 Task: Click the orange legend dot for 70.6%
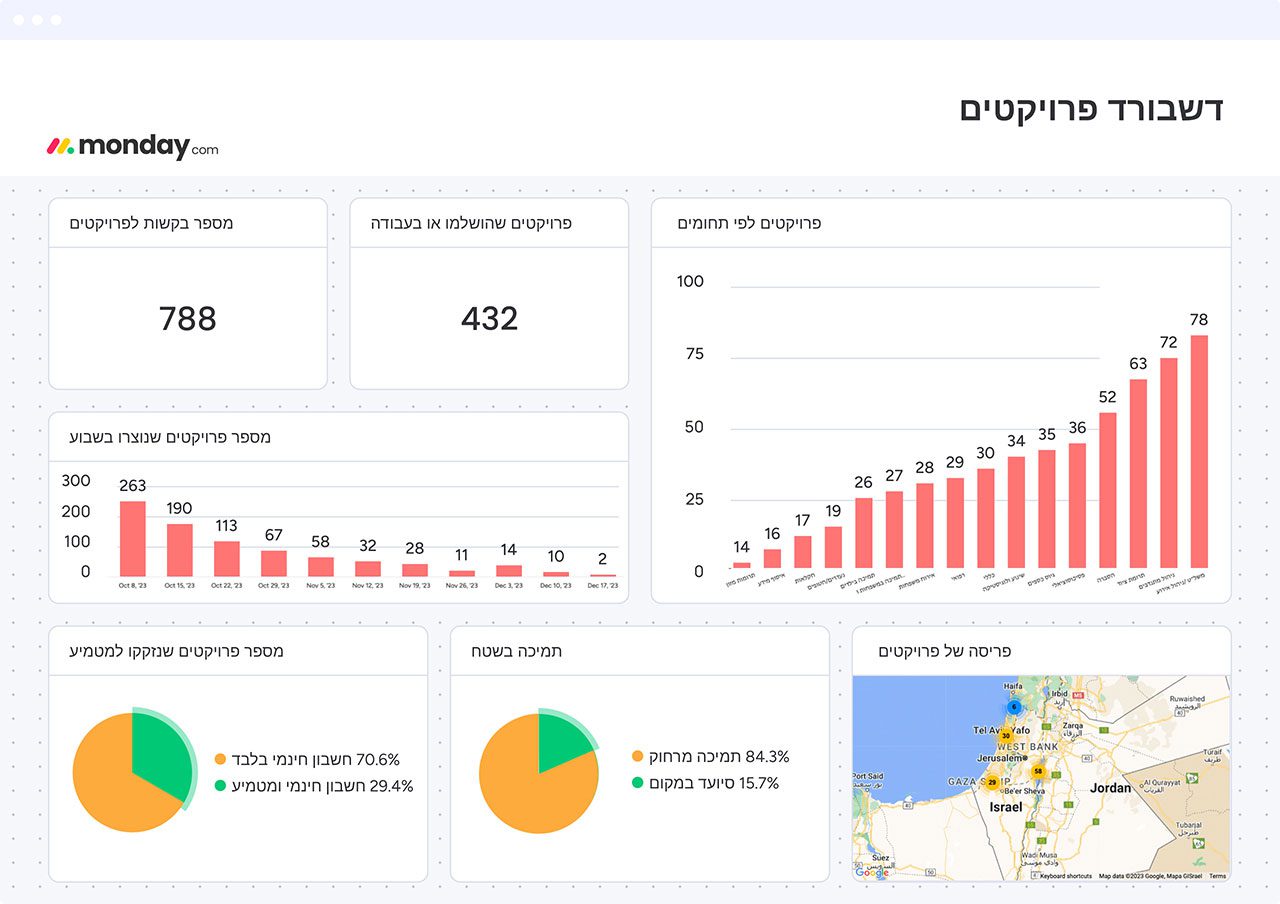pos(220,759)
